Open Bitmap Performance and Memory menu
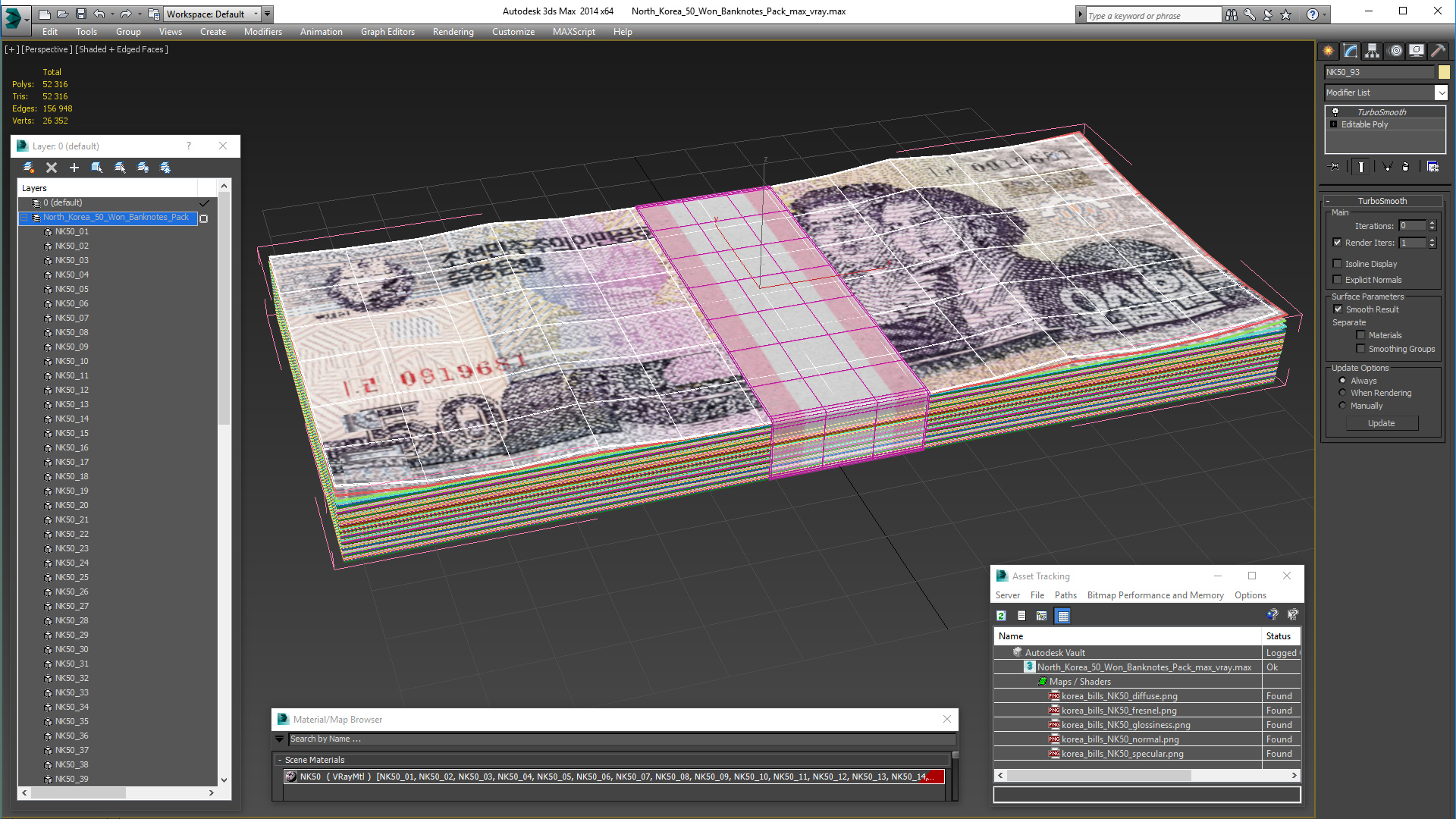Image resolution: width=1456 pixels, height=819 pixels. click(1155, 595)
